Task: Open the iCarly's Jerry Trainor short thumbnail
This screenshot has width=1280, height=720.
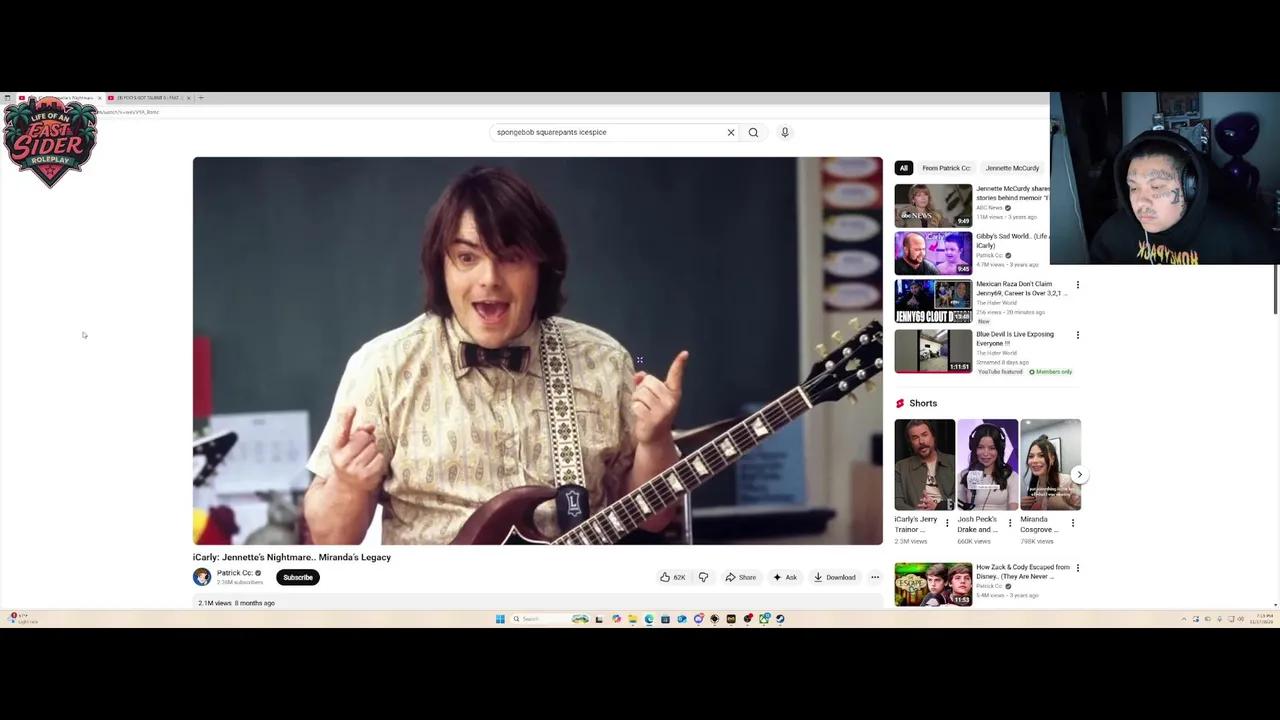Action: (x=924, y=465)
